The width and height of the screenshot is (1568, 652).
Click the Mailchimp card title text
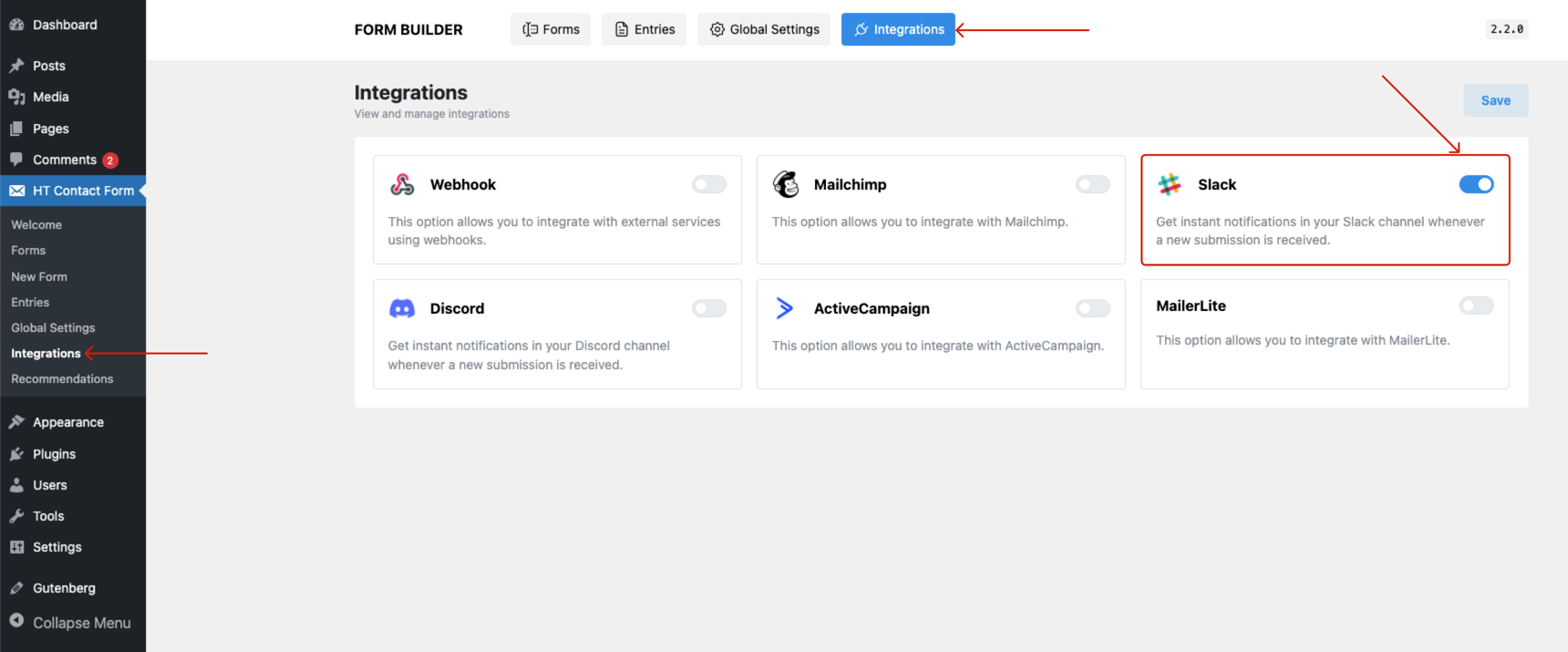[850, 184]
